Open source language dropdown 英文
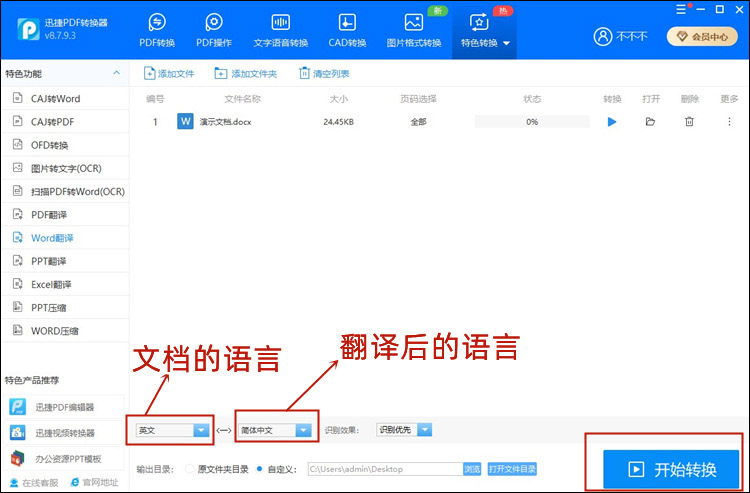Screen dimensions: 750x493 point(173,430)
